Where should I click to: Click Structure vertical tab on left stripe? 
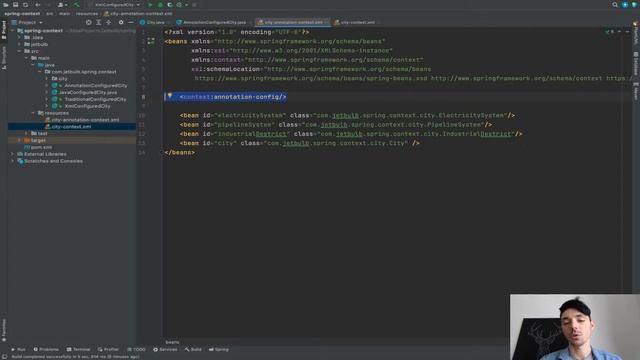pos(4,57)
